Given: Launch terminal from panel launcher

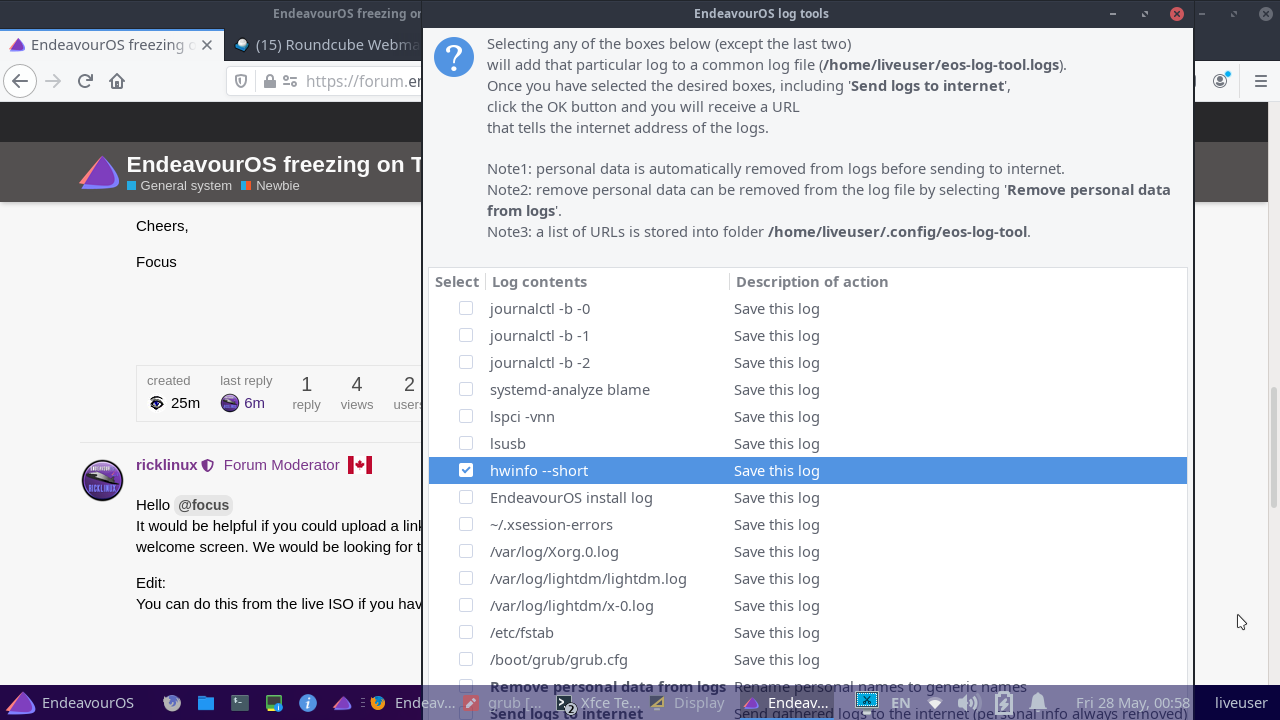Looking at the screenshot, I should [240, 703].
